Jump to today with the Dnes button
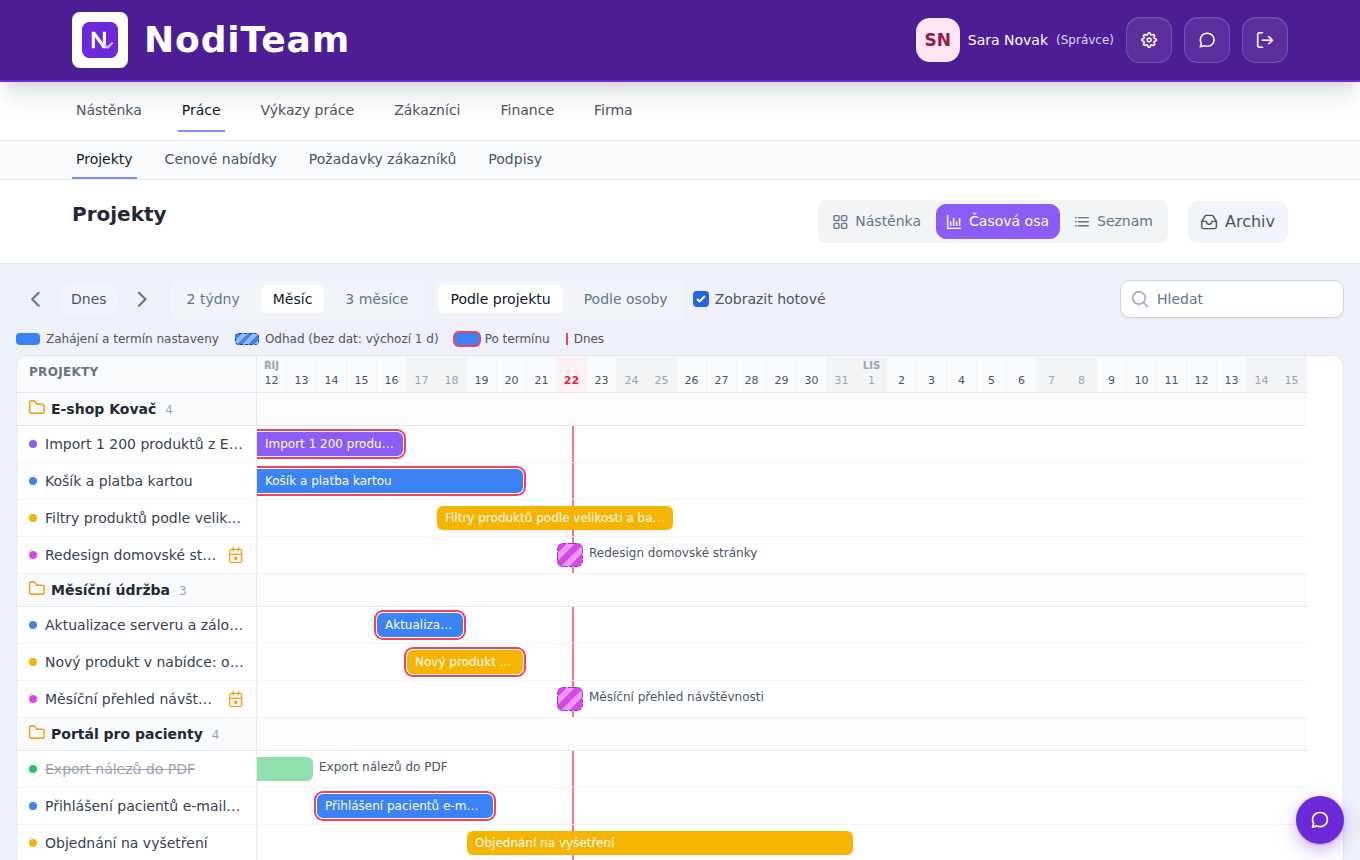This screenshot has width=1360, height=860. click(89, 299)
